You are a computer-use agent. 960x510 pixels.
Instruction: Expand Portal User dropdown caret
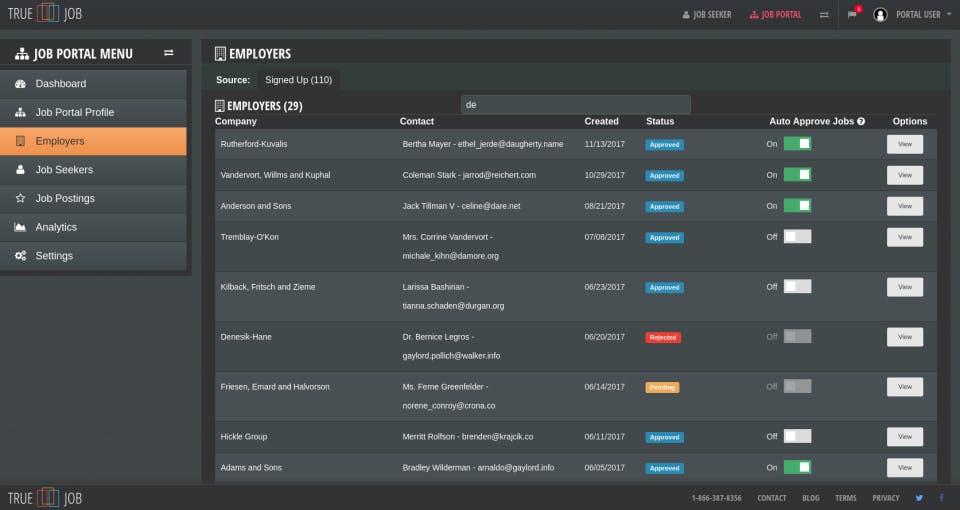point(949,14)
